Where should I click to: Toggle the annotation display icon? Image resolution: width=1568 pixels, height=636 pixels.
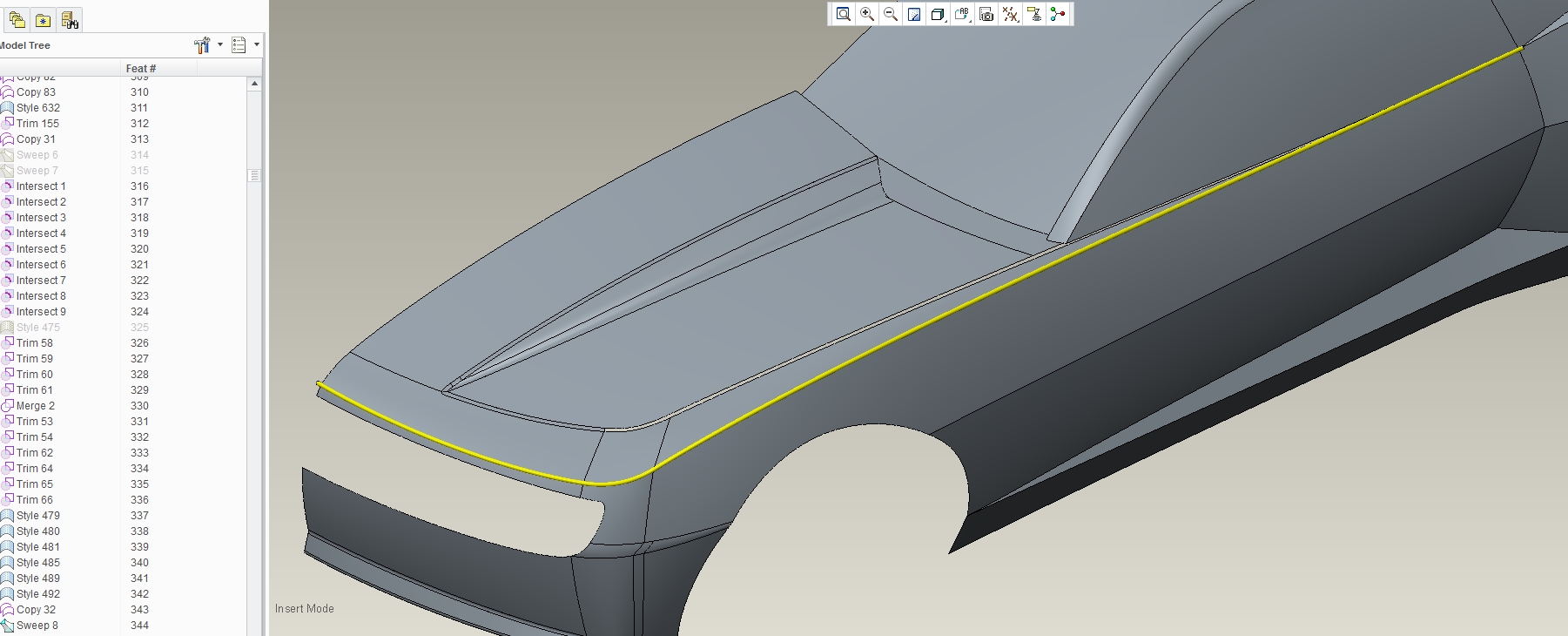coord(1033,14)
